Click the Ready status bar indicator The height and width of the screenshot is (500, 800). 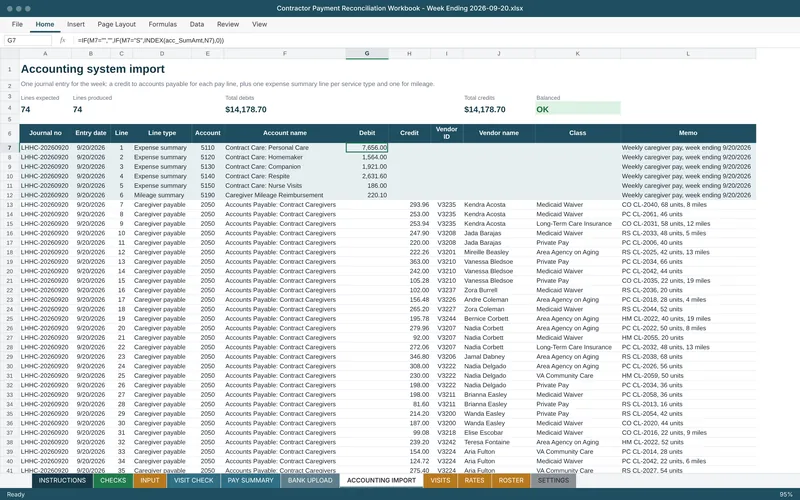(15, 494)
